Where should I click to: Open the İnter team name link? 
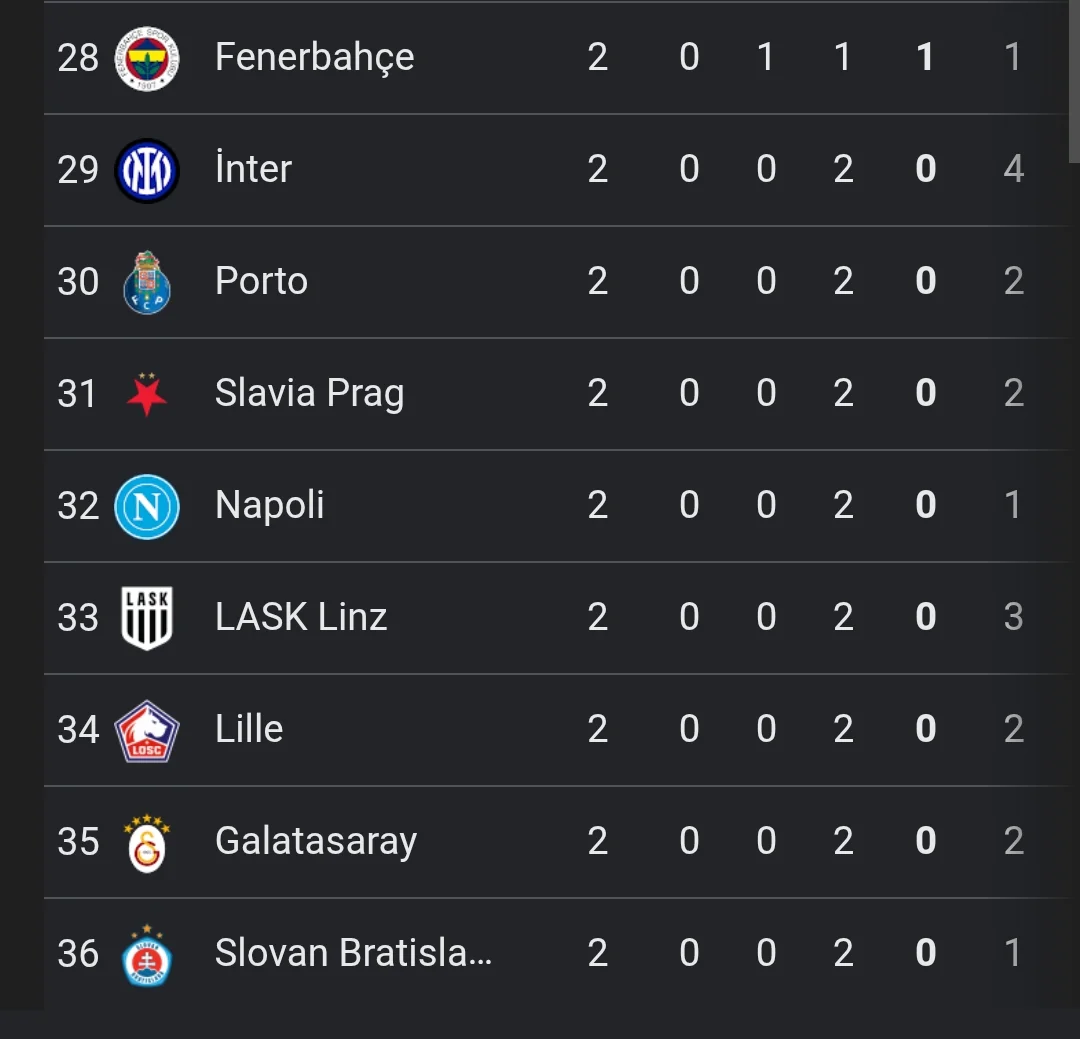point(253,169)
